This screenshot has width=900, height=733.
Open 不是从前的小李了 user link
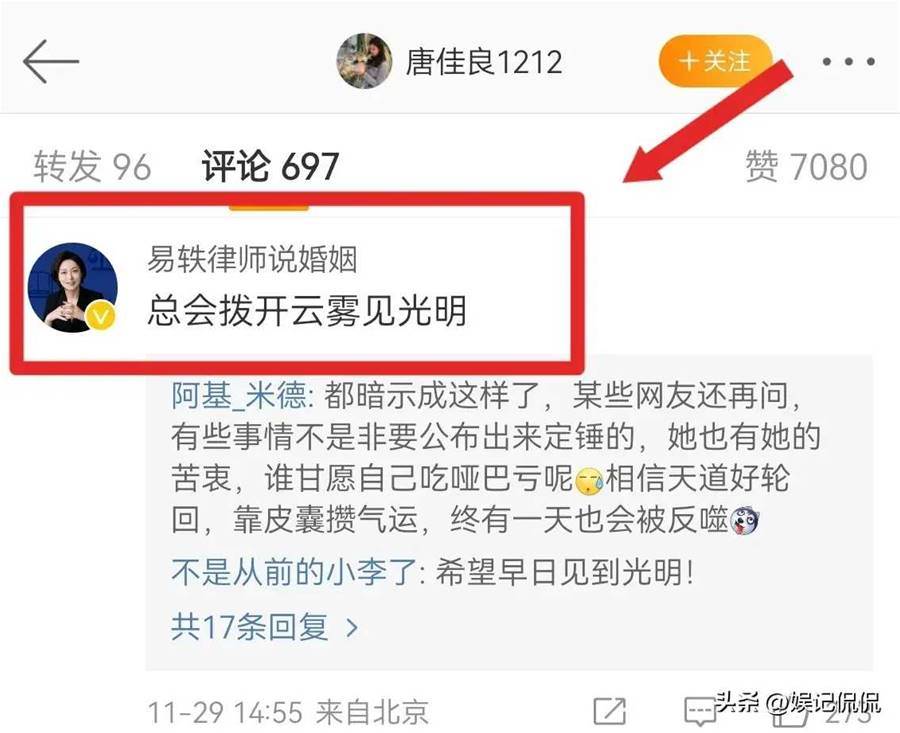click(x=294, y=572)
